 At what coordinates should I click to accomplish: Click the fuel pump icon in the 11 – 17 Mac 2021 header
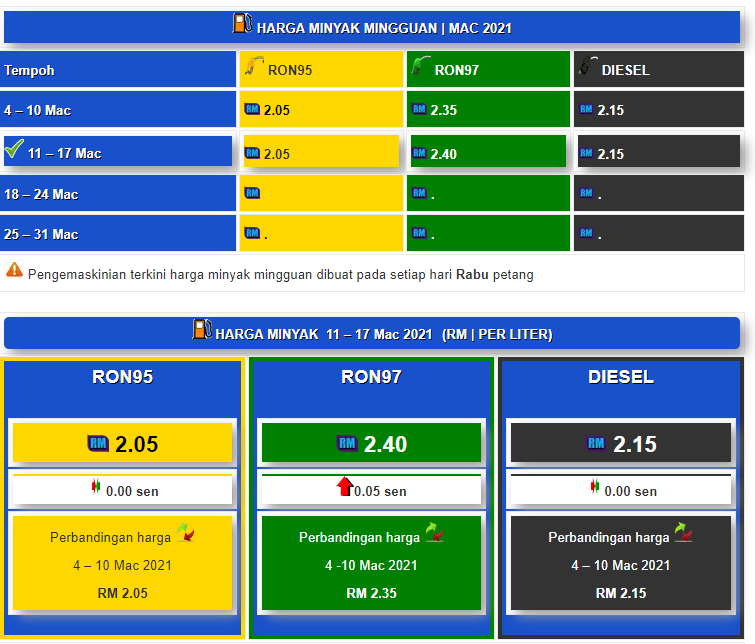[x=202, y=330]
